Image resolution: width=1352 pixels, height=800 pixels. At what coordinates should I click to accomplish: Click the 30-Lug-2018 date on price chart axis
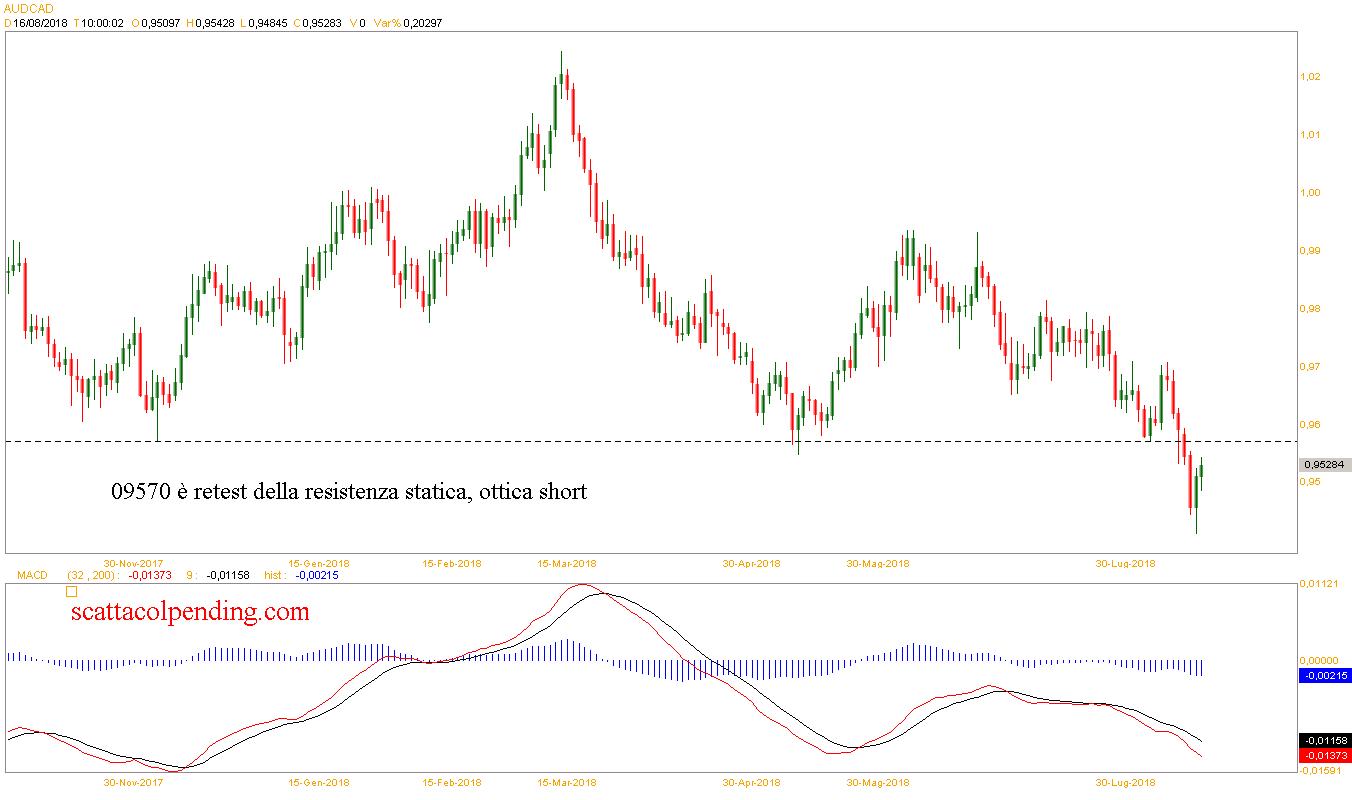pos(1125,563)
